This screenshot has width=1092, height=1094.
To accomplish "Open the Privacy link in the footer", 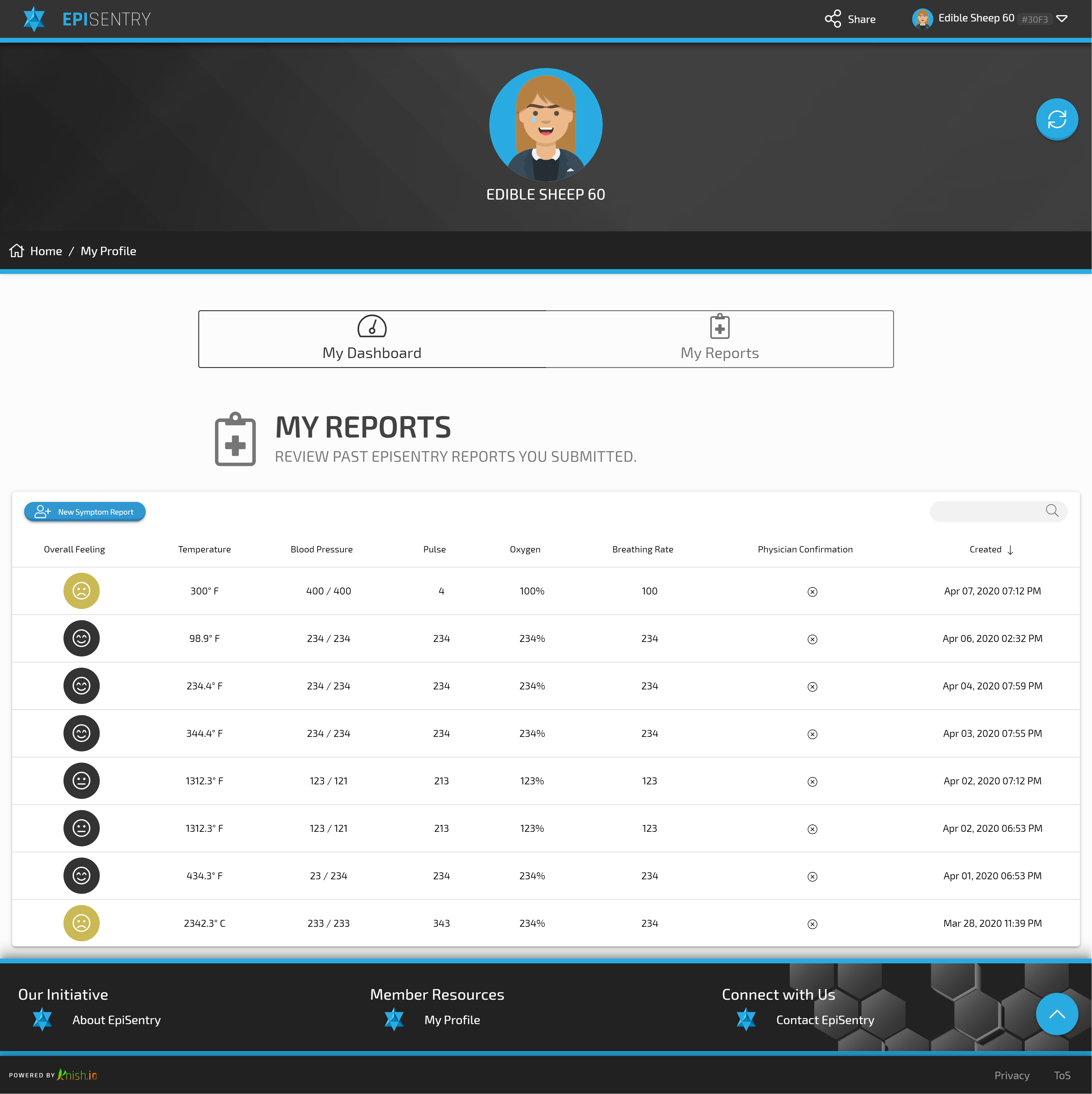I will pyautogui.click(x=1012, y=1075).
